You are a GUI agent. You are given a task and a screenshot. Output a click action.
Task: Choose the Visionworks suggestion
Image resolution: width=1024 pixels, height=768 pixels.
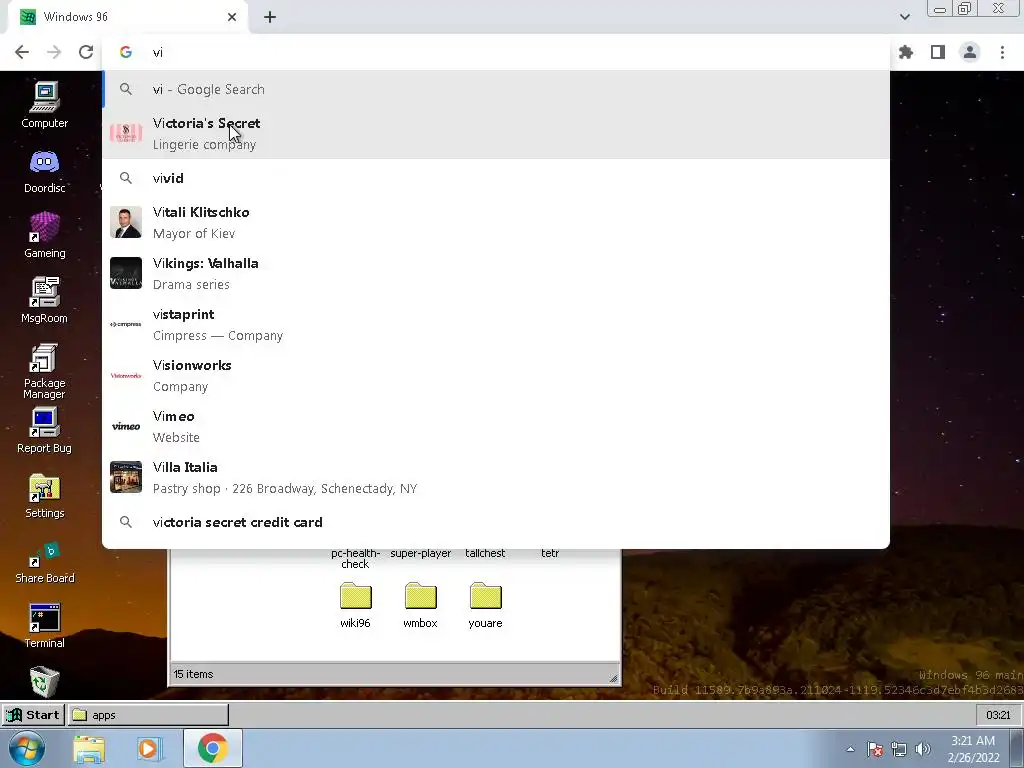pyautogui.click(x=496, y=376)
